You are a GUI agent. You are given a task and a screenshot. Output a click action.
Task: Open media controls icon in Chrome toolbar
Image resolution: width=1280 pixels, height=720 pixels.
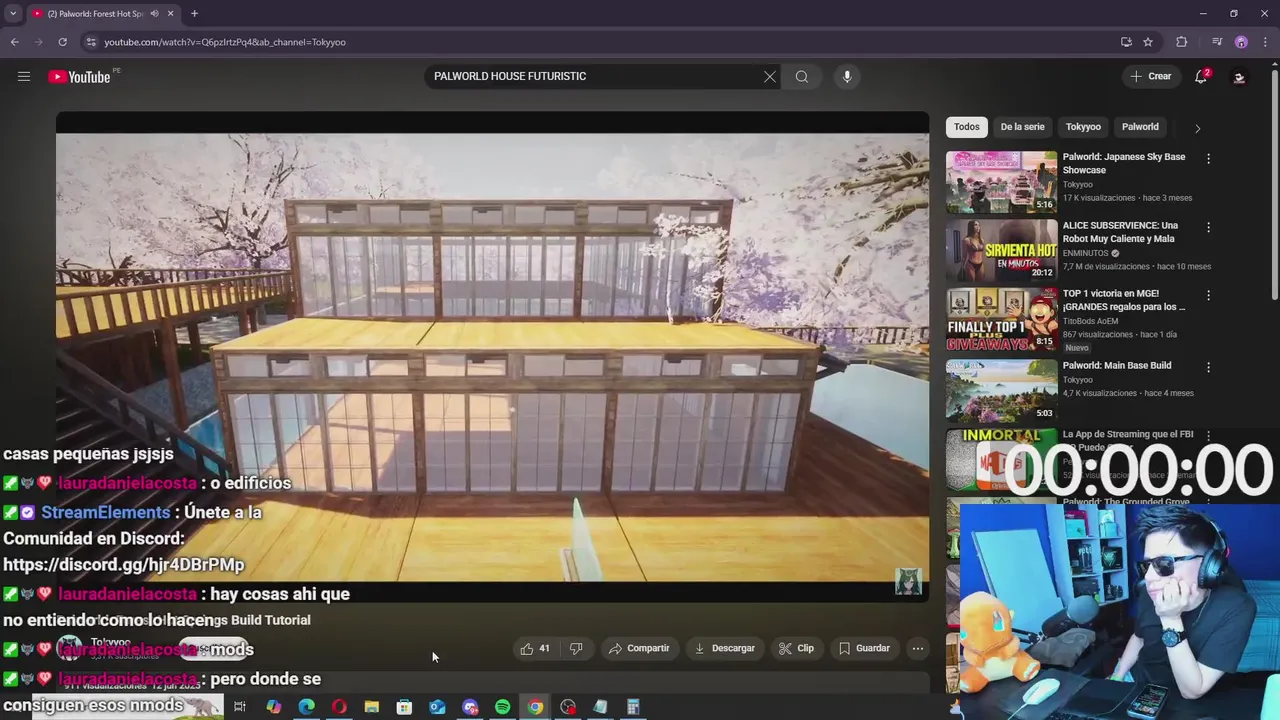tap(1216, 42)
